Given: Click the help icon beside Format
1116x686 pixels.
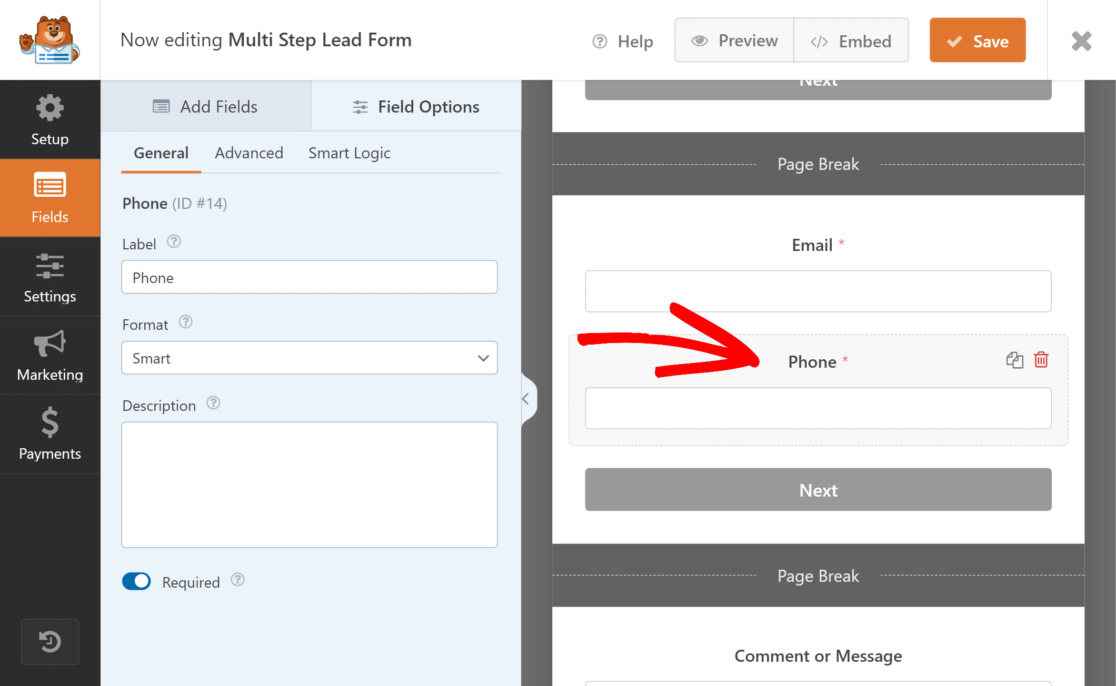Looking at the screenshot, I should click(185, 323).
